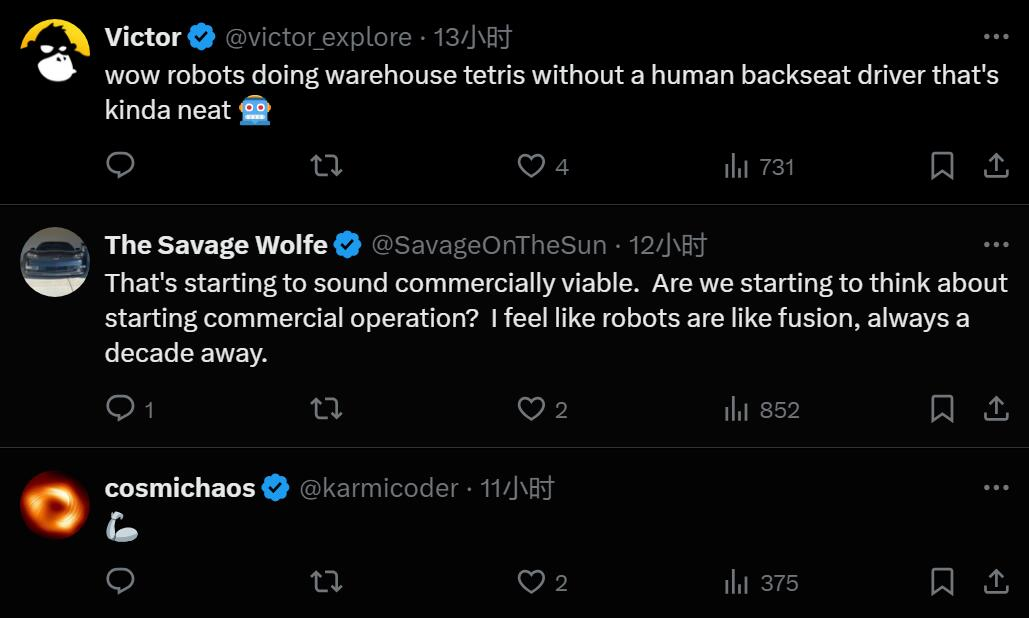This screenshot has width=1029, height=618.
Task: View analytics for Victor's tweet with 731 views
Action: pos(759,167)
